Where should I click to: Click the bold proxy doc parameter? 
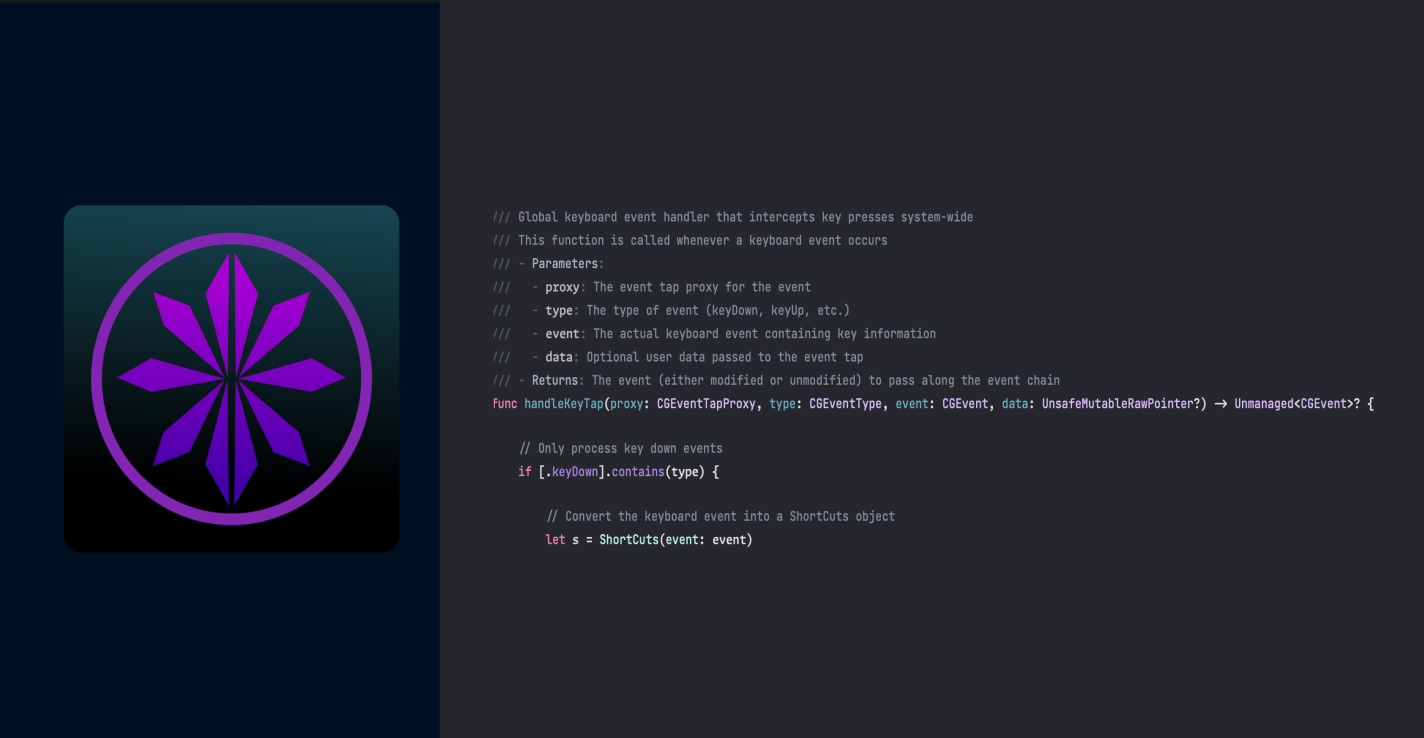coord(562,287)
